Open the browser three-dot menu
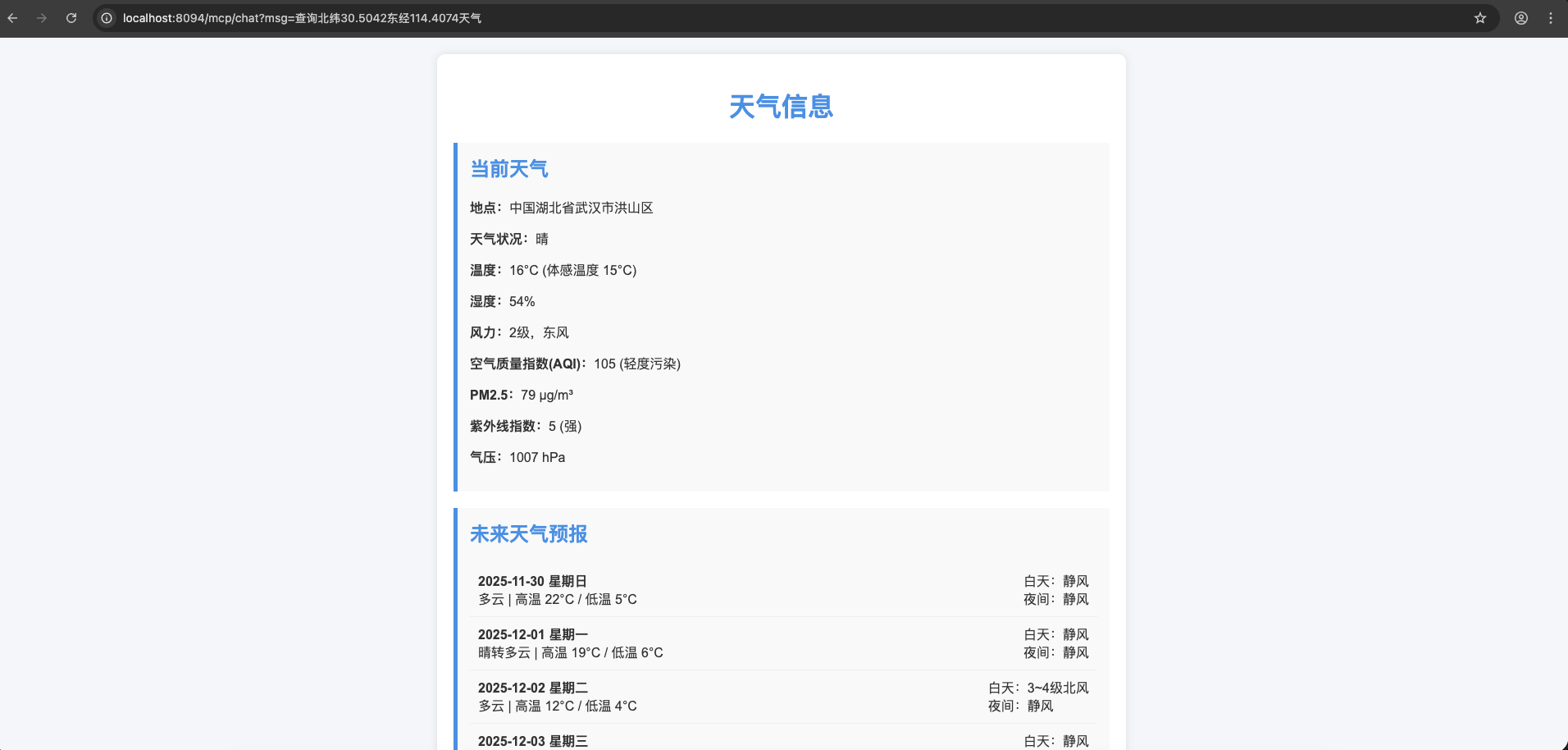The image size is (1568, 750). click(x=1550, y=18)
